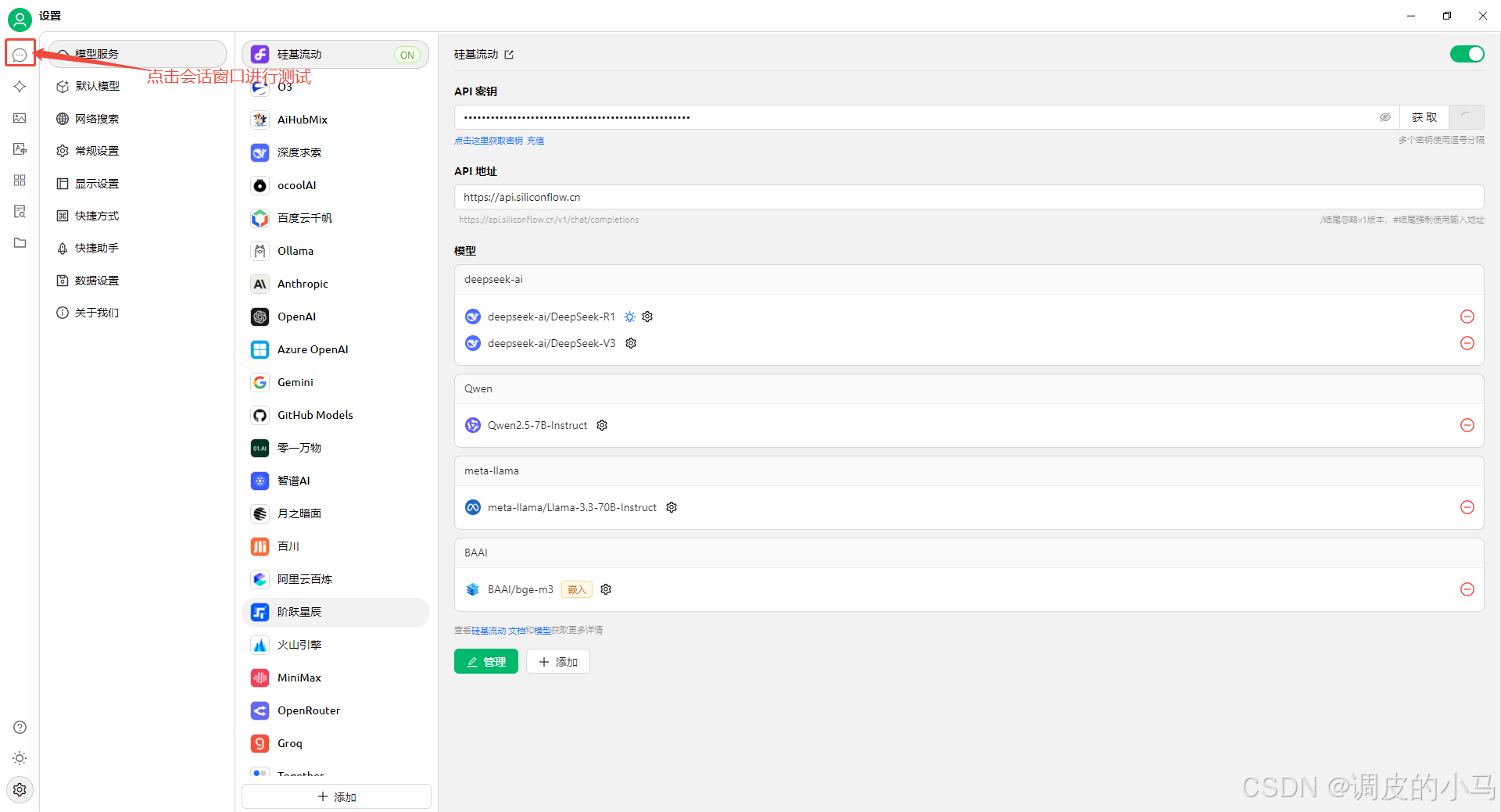Select the OpenRouter provider
Screen dimensions: 1501x812
[335, 710]
